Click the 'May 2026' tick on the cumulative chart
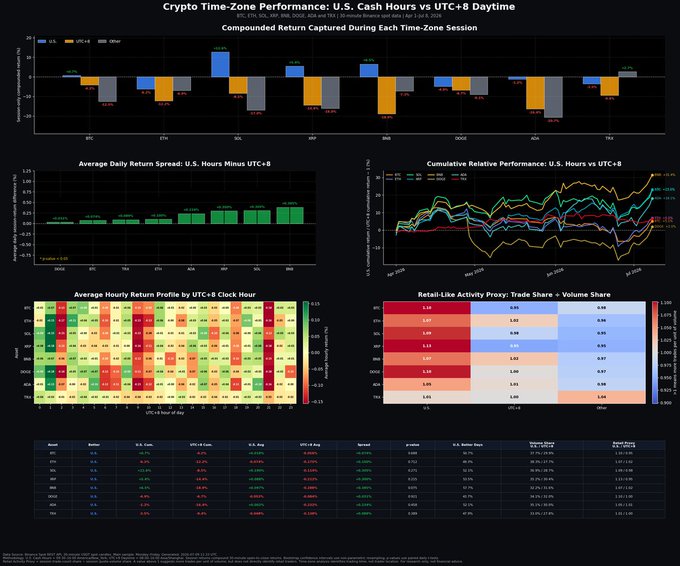The width and height of the screenshot is (680, 566). click(474, 272)
